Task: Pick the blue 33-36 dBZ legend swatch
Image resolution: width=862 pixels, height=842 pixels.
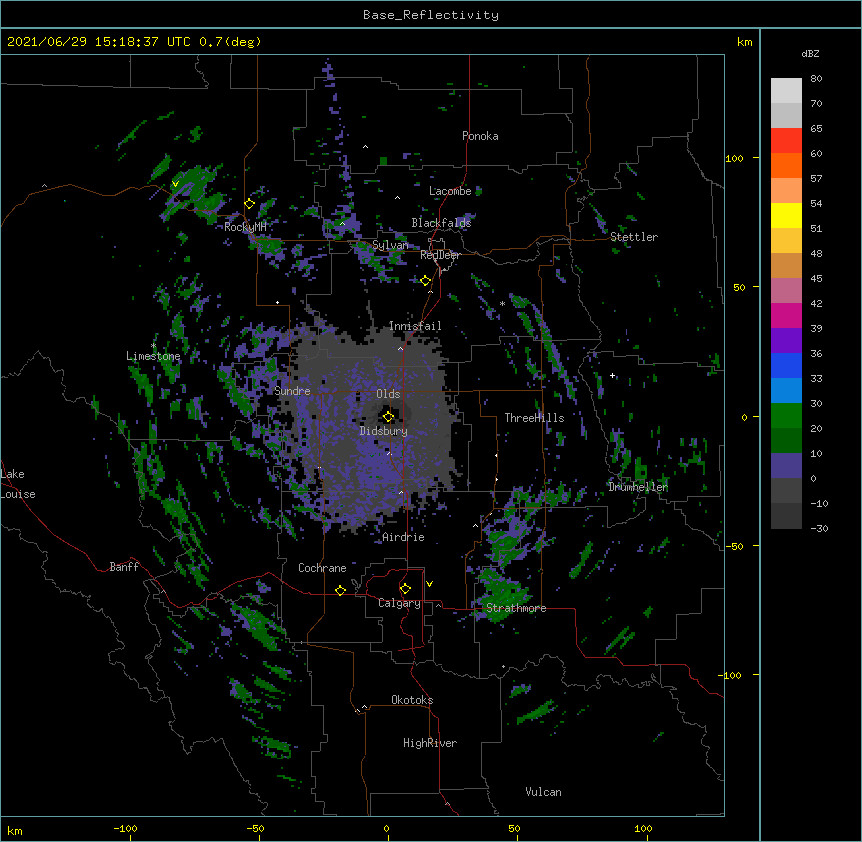Action: (x=786, y=366)
